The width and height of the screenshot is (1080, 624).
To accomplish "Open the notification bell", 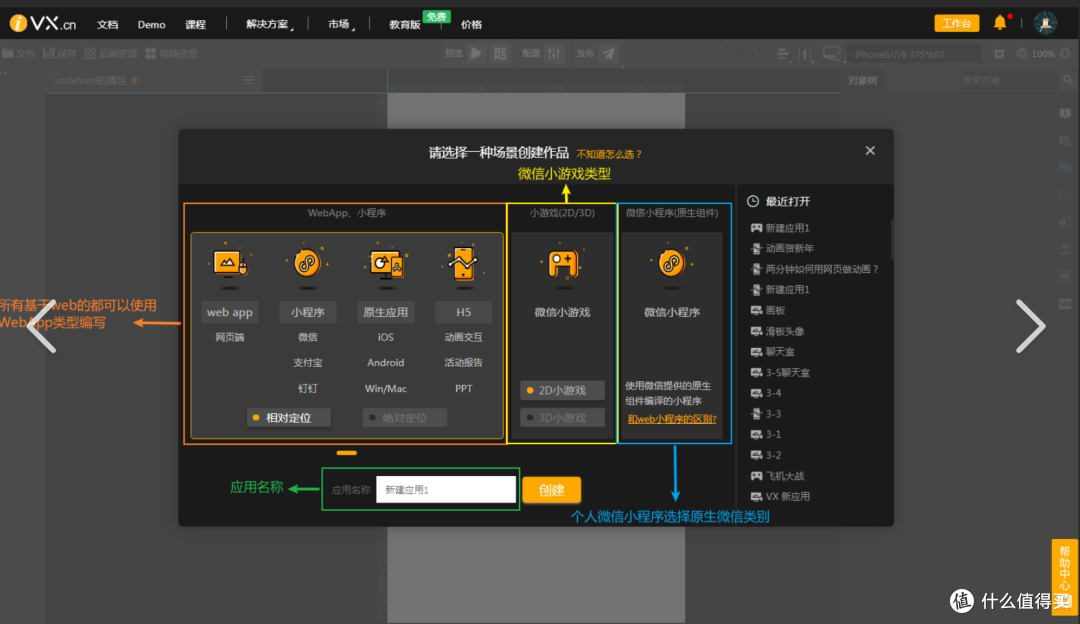I will pos(1000,23).
